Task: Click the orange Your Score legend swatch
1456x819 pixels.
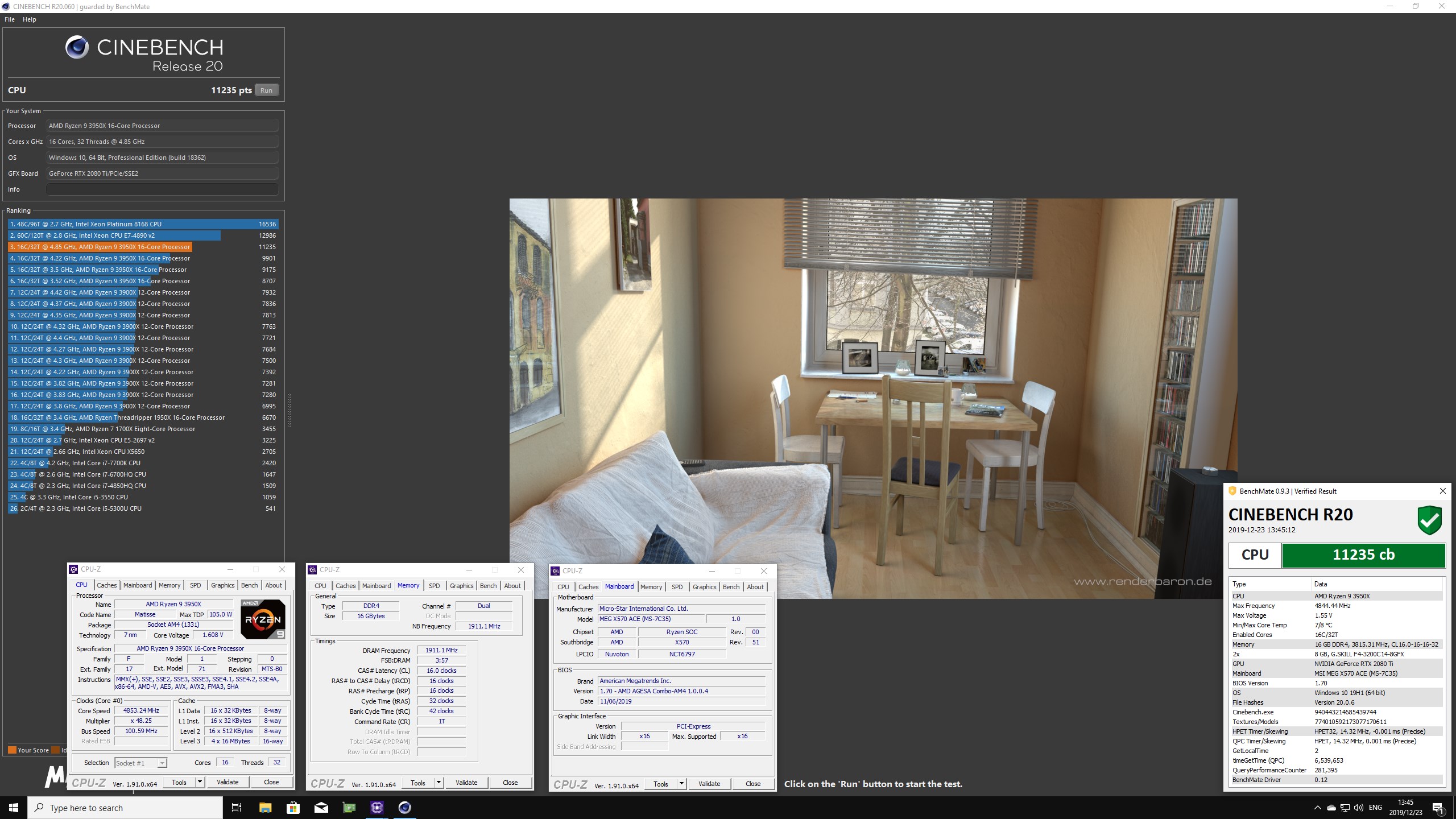Action: [12, 750]
